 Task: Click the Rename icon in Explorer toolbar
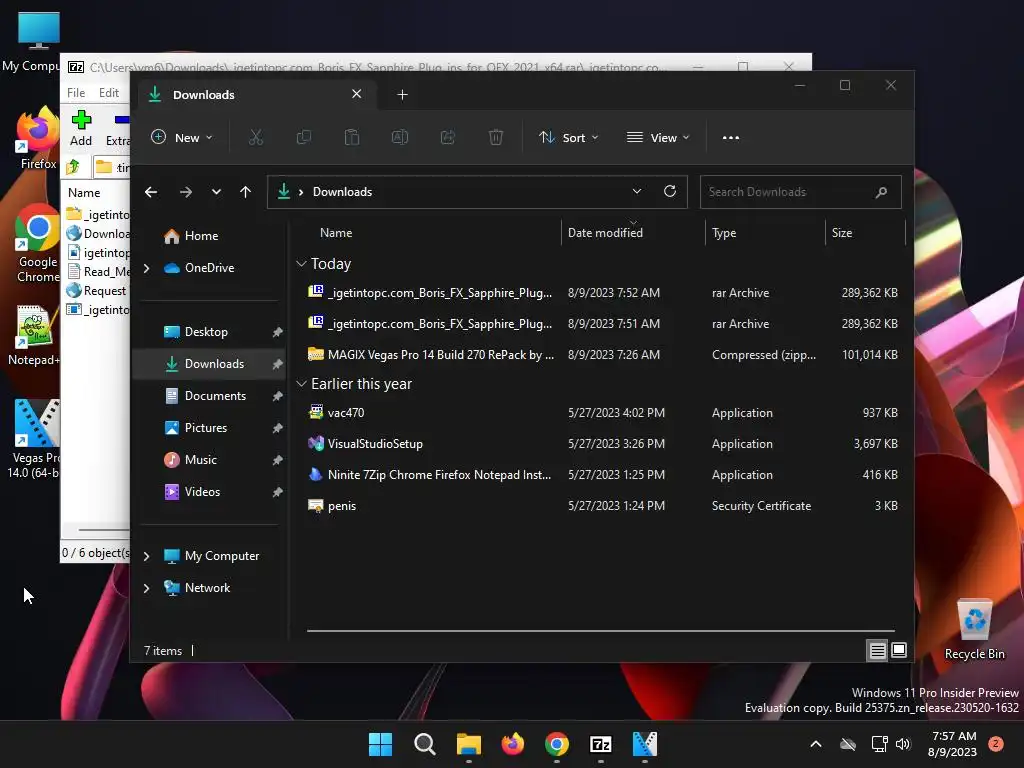400,137
